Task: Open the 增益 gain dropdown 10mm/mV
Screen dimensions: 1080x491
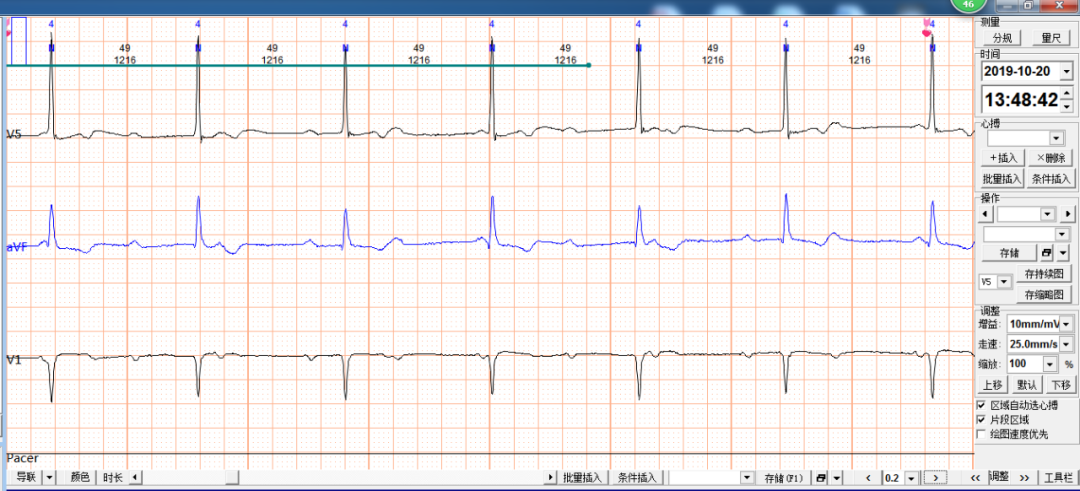Action: pos(1066,323)
